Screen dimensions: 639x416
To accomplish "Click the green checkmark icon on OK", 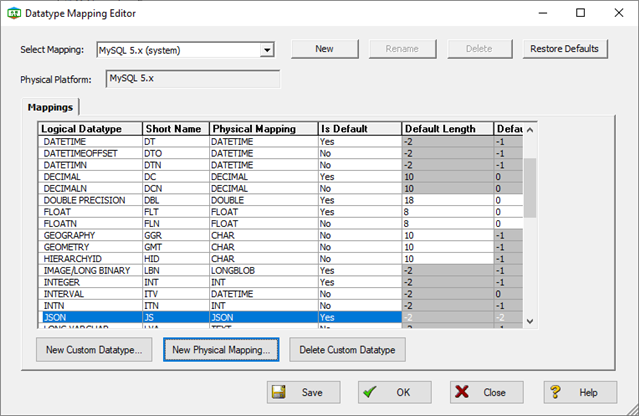I will (x=370, y=392).
